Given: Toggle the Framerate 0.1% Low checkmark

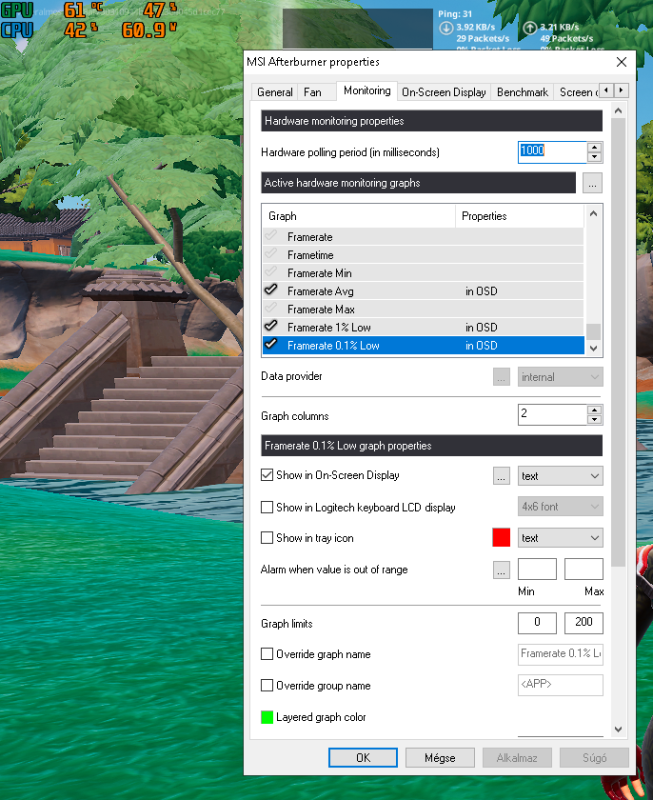Looking at the screenshot, I should tap(271, 345).
